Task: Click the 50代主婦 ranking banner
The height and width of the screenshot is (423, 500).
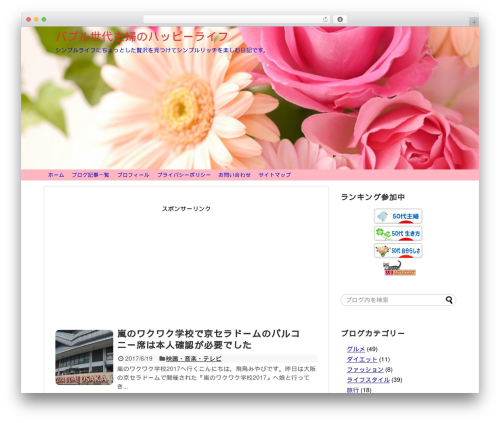Action: tap(398, 216)
